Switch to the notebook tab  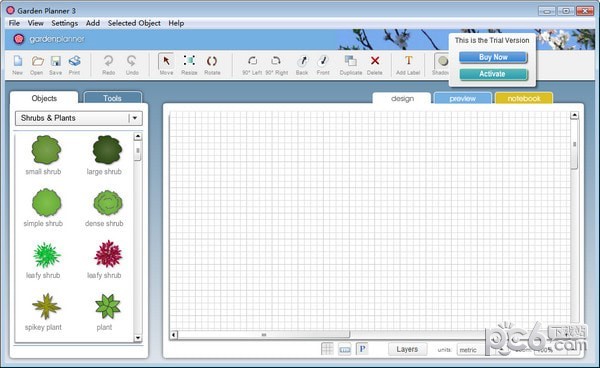(x=524, y=98)
